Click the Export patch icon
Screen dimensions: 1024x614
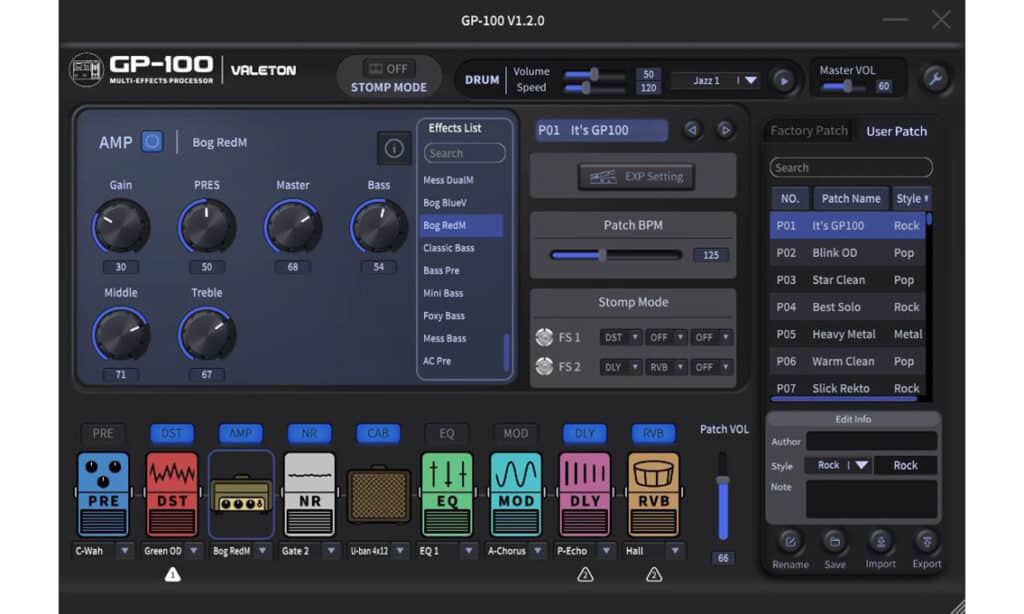(927, 541)
